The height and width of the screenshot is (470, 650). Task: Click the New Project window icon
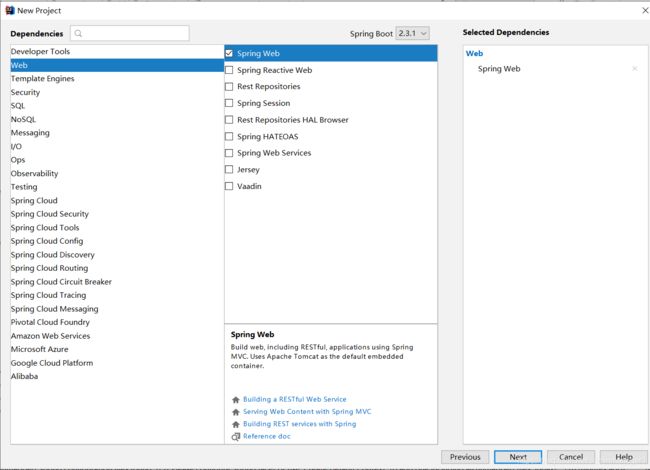pos(9,9)
